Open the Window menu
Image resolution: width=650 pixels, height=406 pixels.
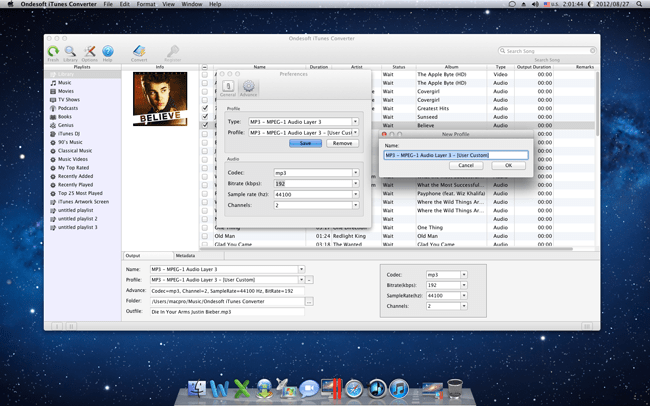coord(192,4)
